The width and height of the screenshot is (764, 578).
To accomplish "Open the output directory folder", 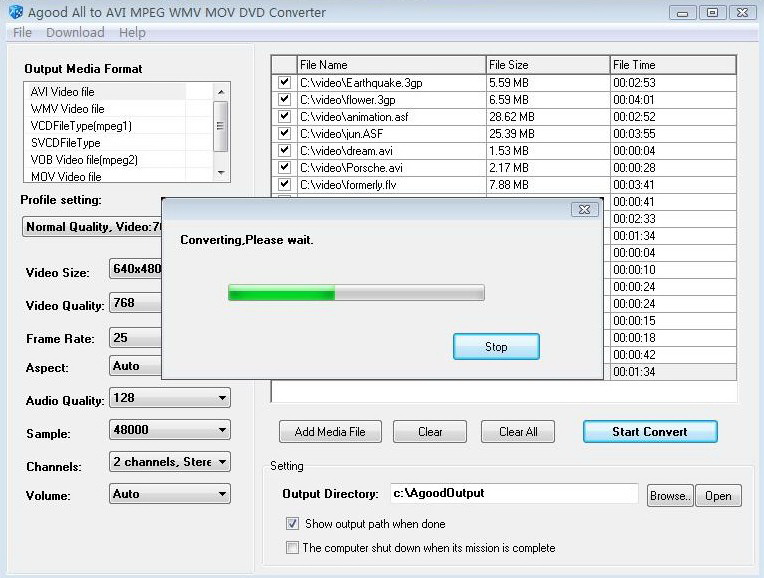I will (x=718, y=496).
